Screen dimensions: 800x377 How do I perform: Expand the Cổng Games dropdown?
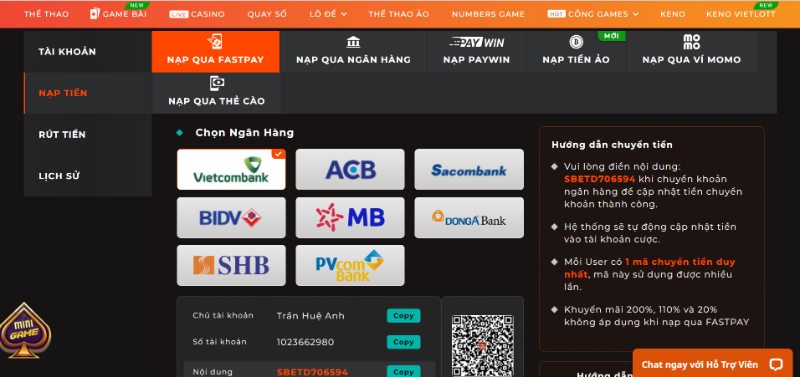[593, 14]
